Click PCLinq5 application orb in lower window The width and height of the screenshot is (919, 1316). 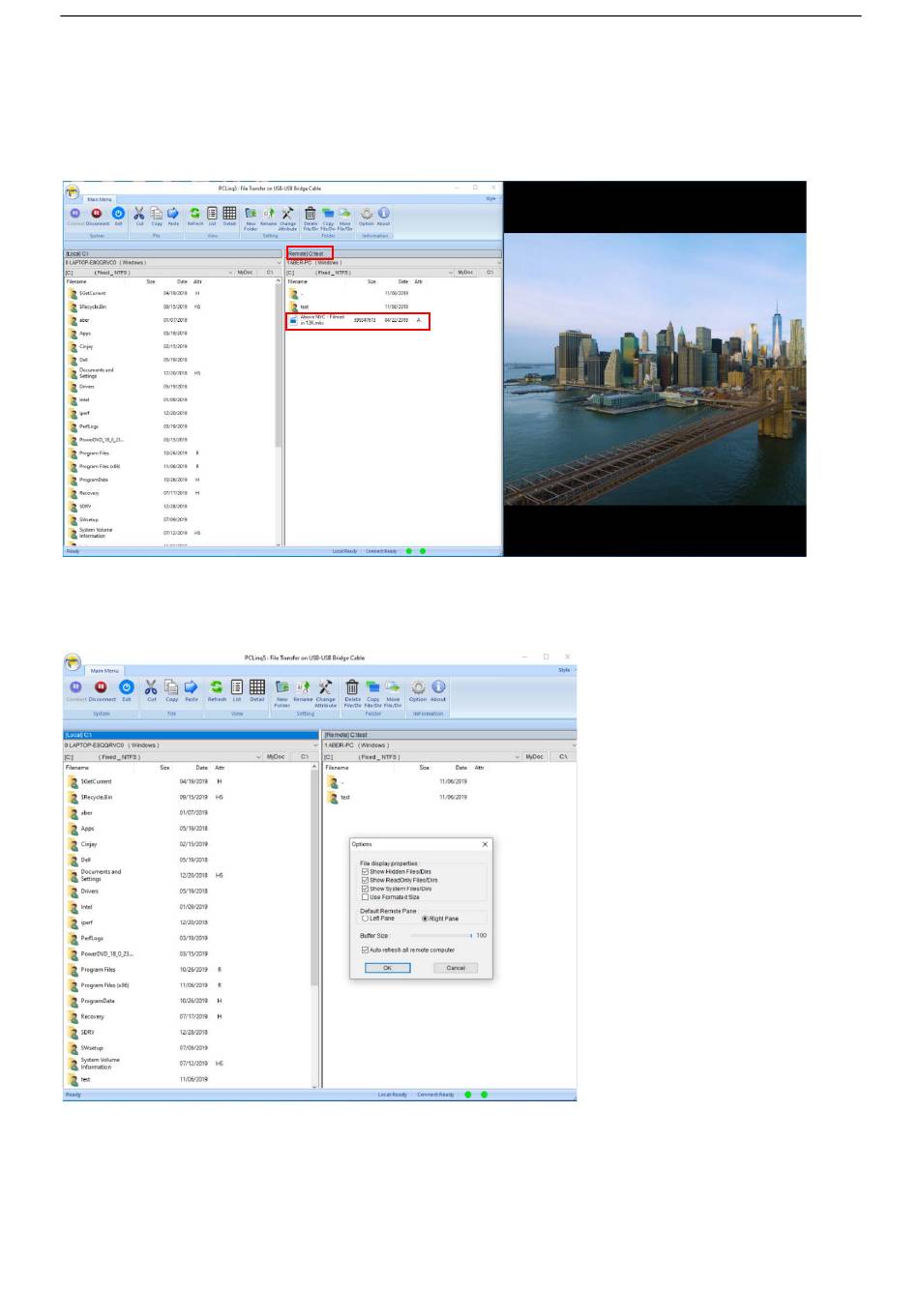(74, 662)
